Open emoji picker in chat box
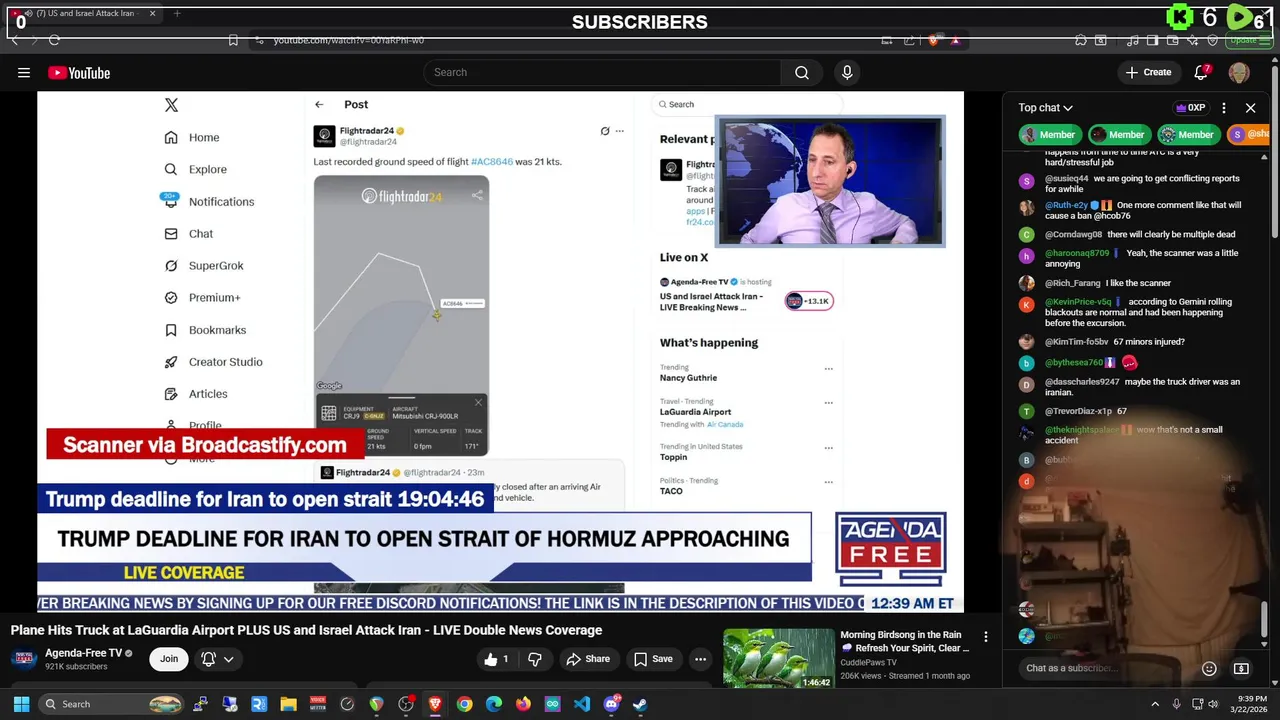This screenshot has width=1280, height=720. [1209, 668]
